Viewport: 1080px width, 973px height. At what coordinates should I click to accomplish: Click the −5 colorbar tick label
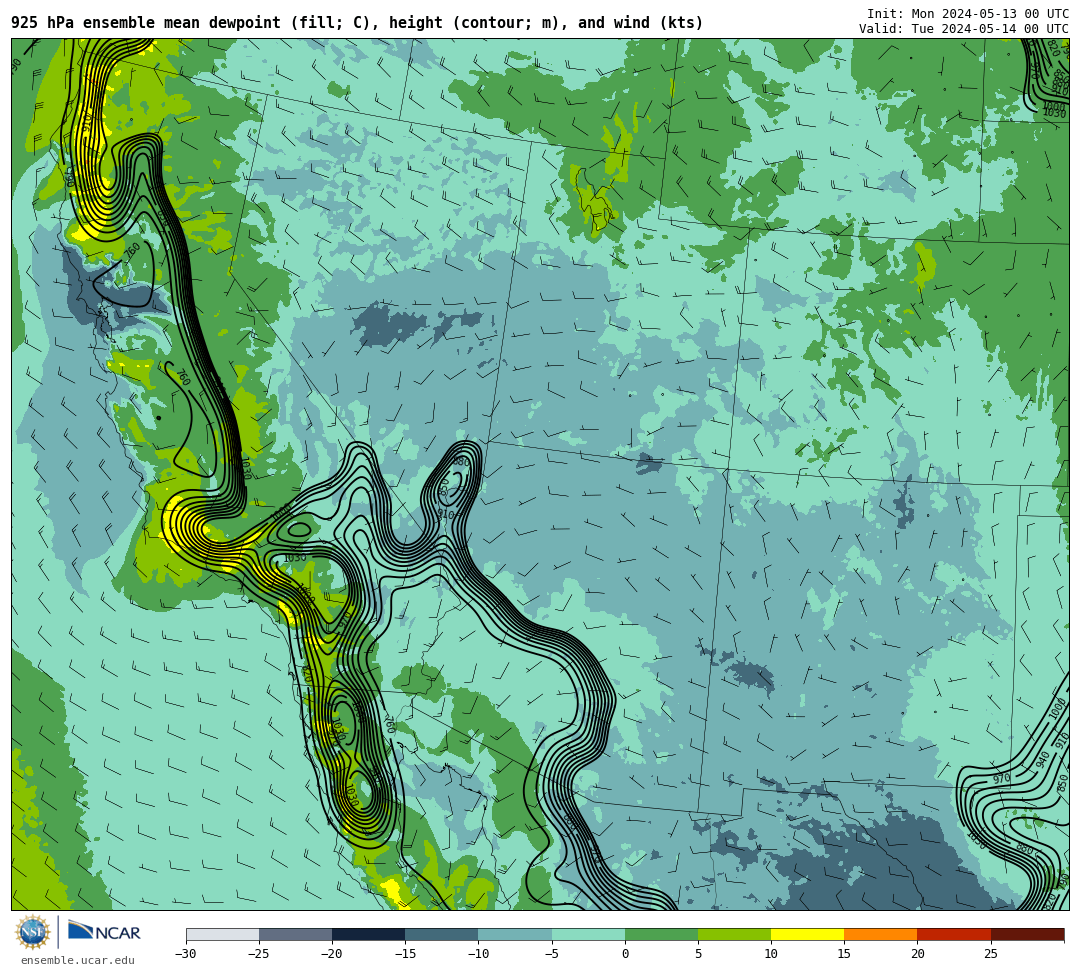(552, 954)
